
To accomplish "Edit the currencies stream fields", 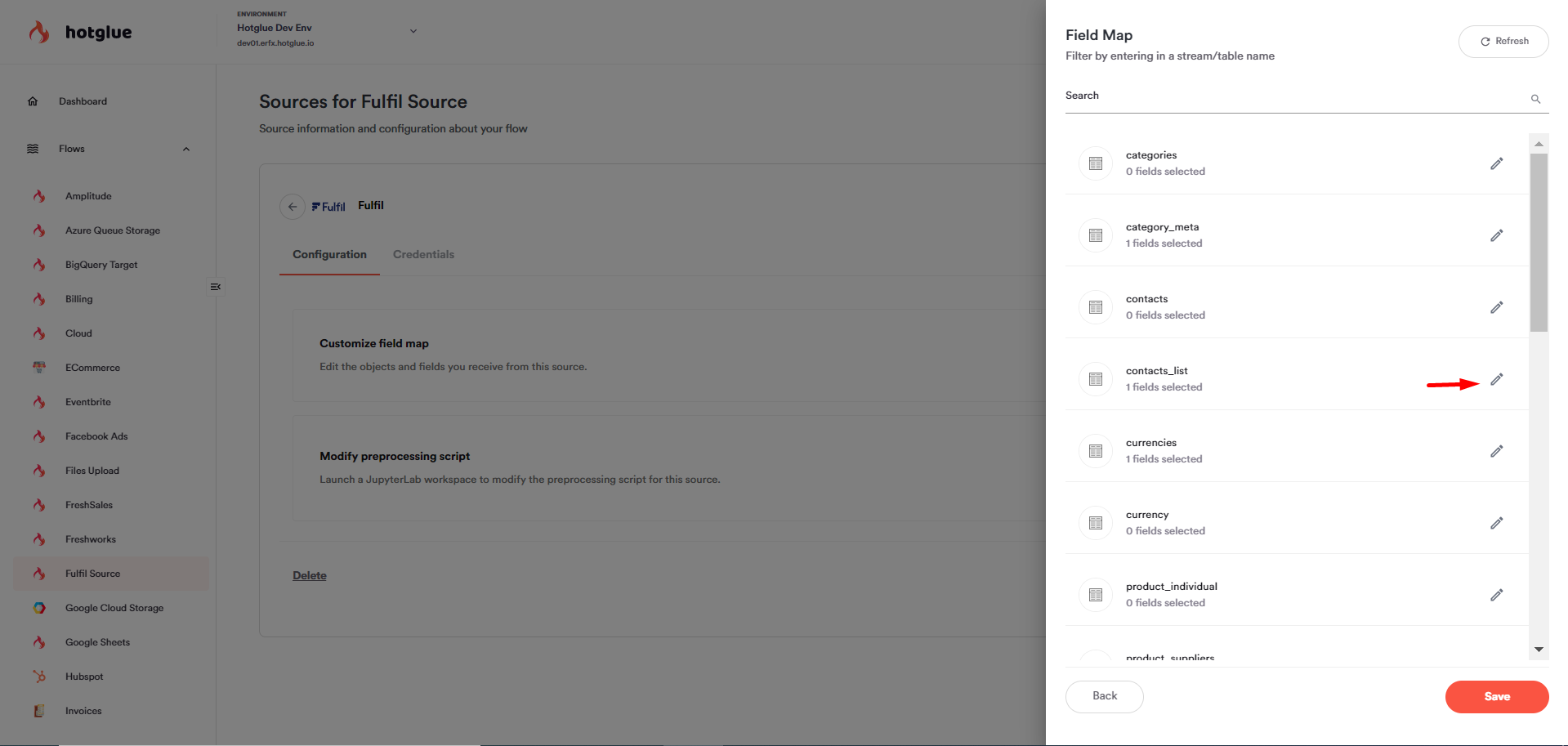I will pyautogui.click(x=1496, y=451).
